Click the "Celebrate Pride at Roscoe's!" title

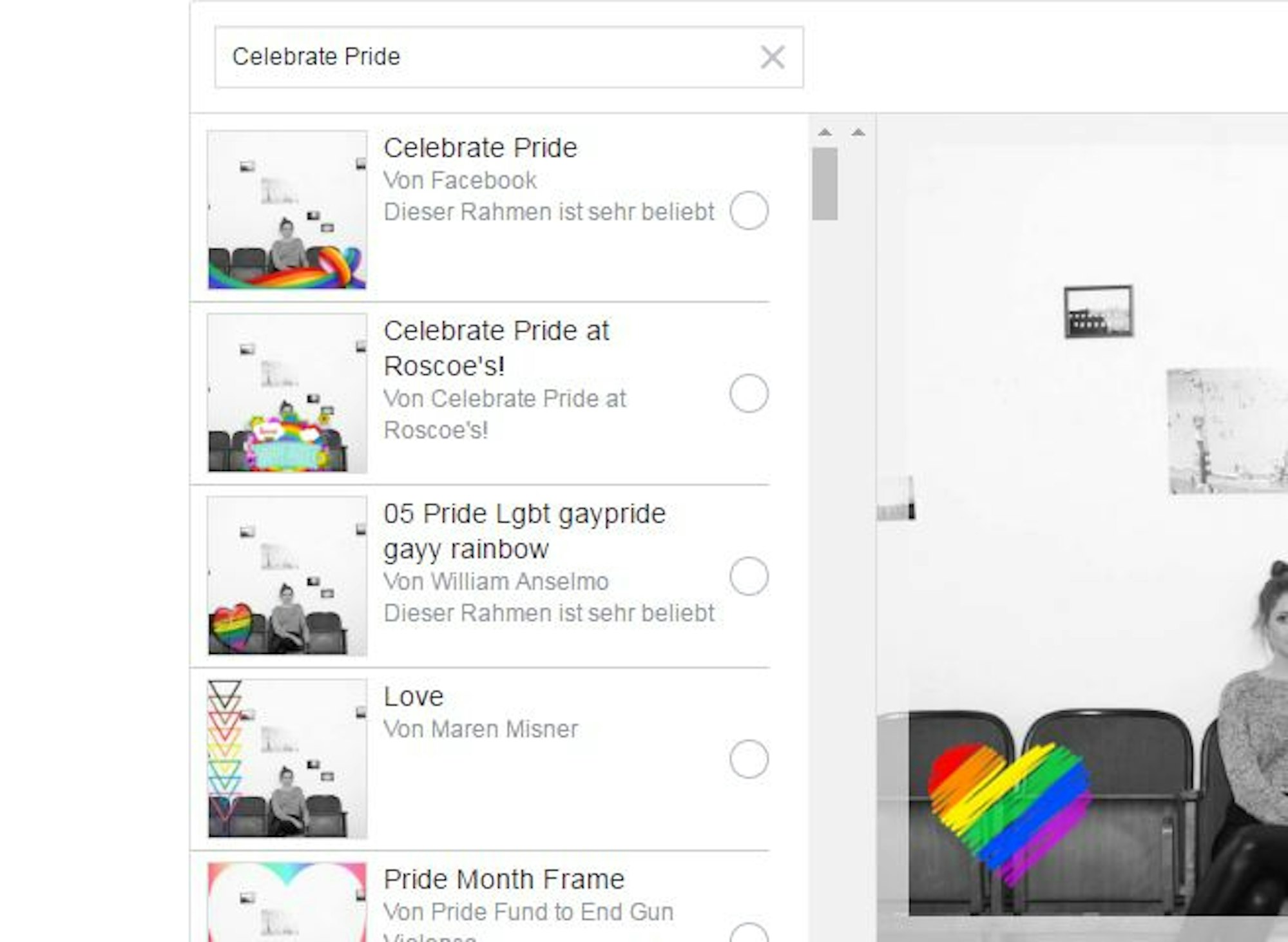pyautogui.click(x=496, y=348)
